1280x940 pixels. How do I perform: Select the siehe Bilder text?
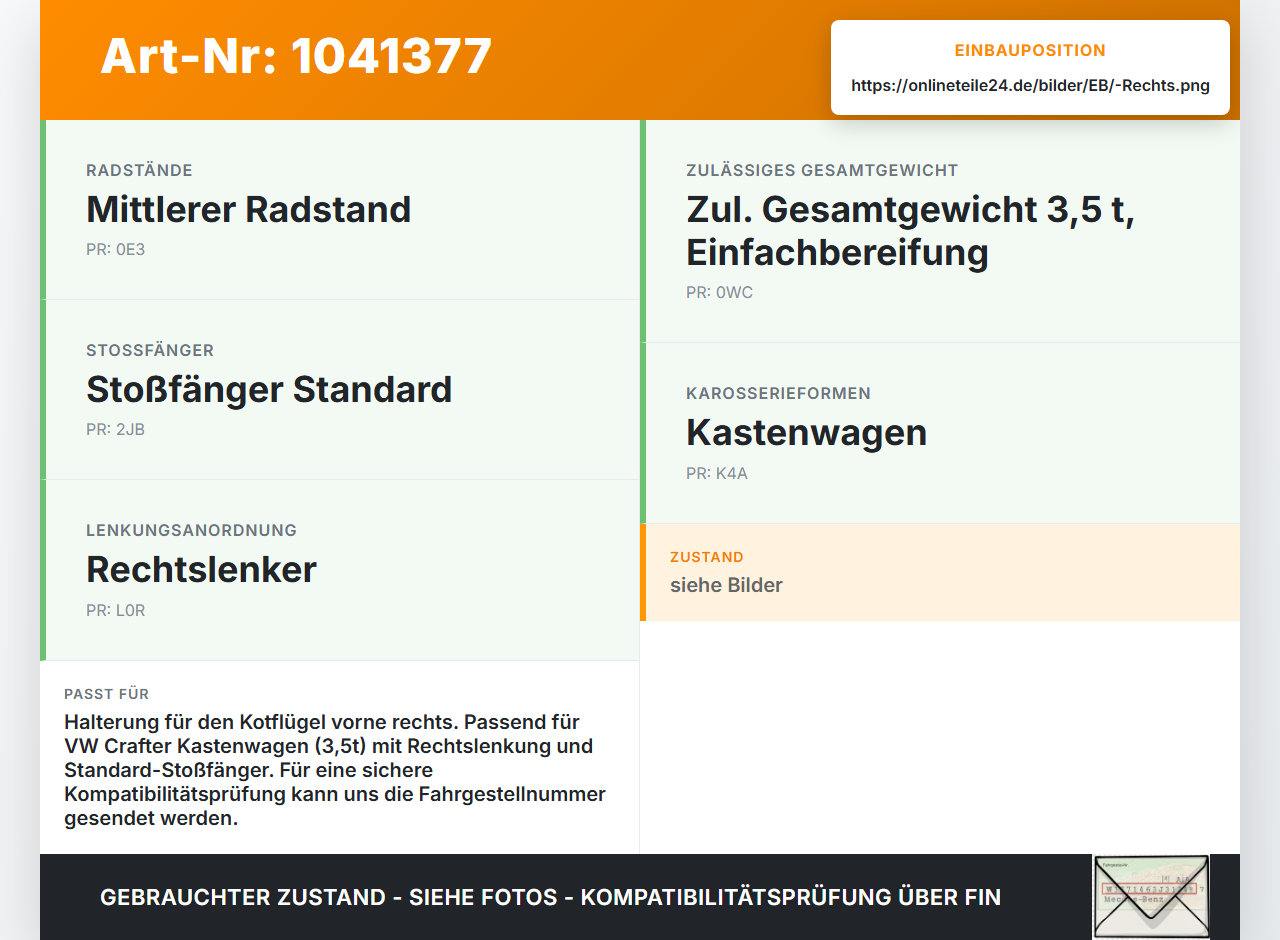coord(726,585)
